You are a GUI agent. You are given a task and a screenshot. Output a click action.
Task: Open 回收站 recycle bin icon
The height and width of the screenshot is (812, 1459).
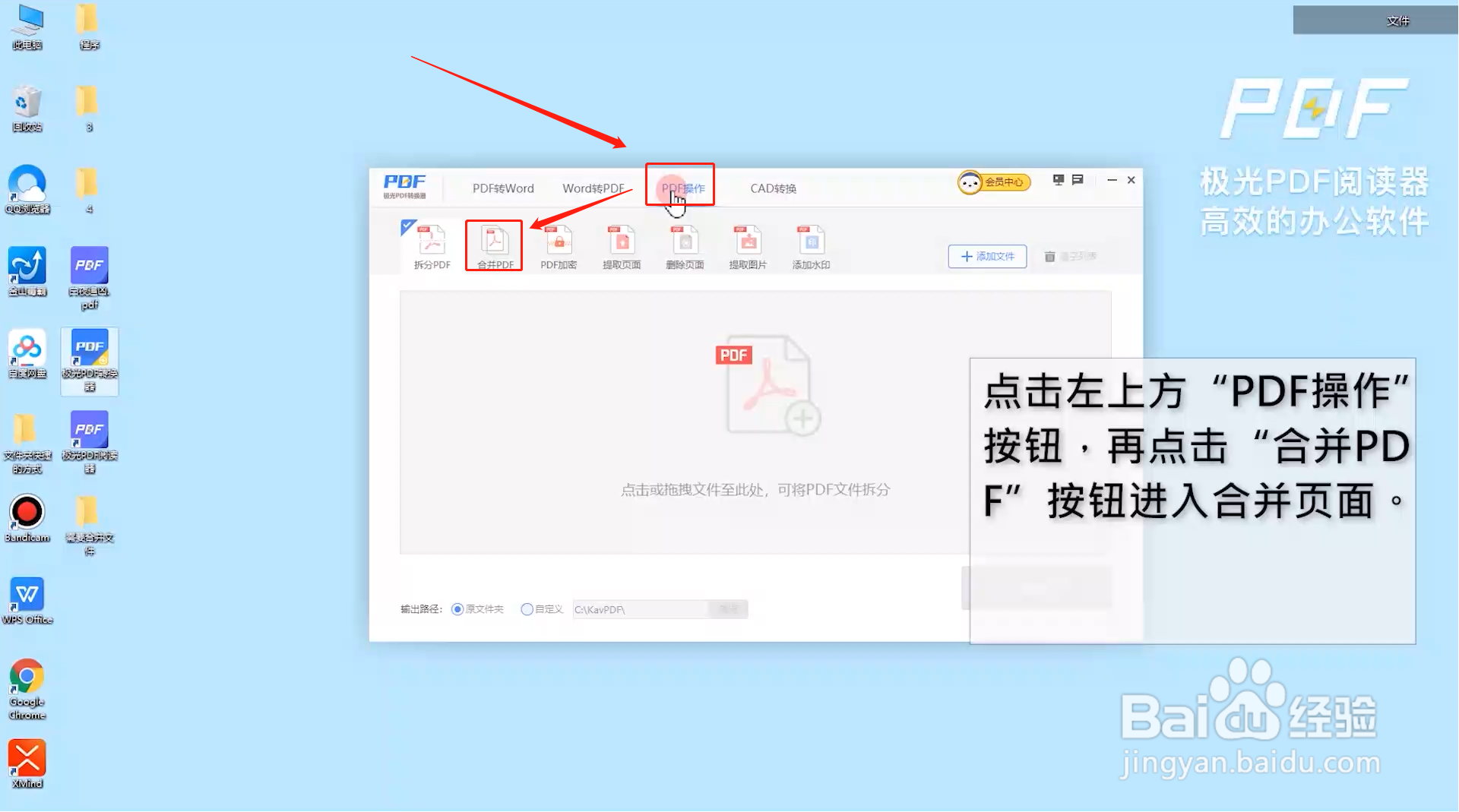27,109
